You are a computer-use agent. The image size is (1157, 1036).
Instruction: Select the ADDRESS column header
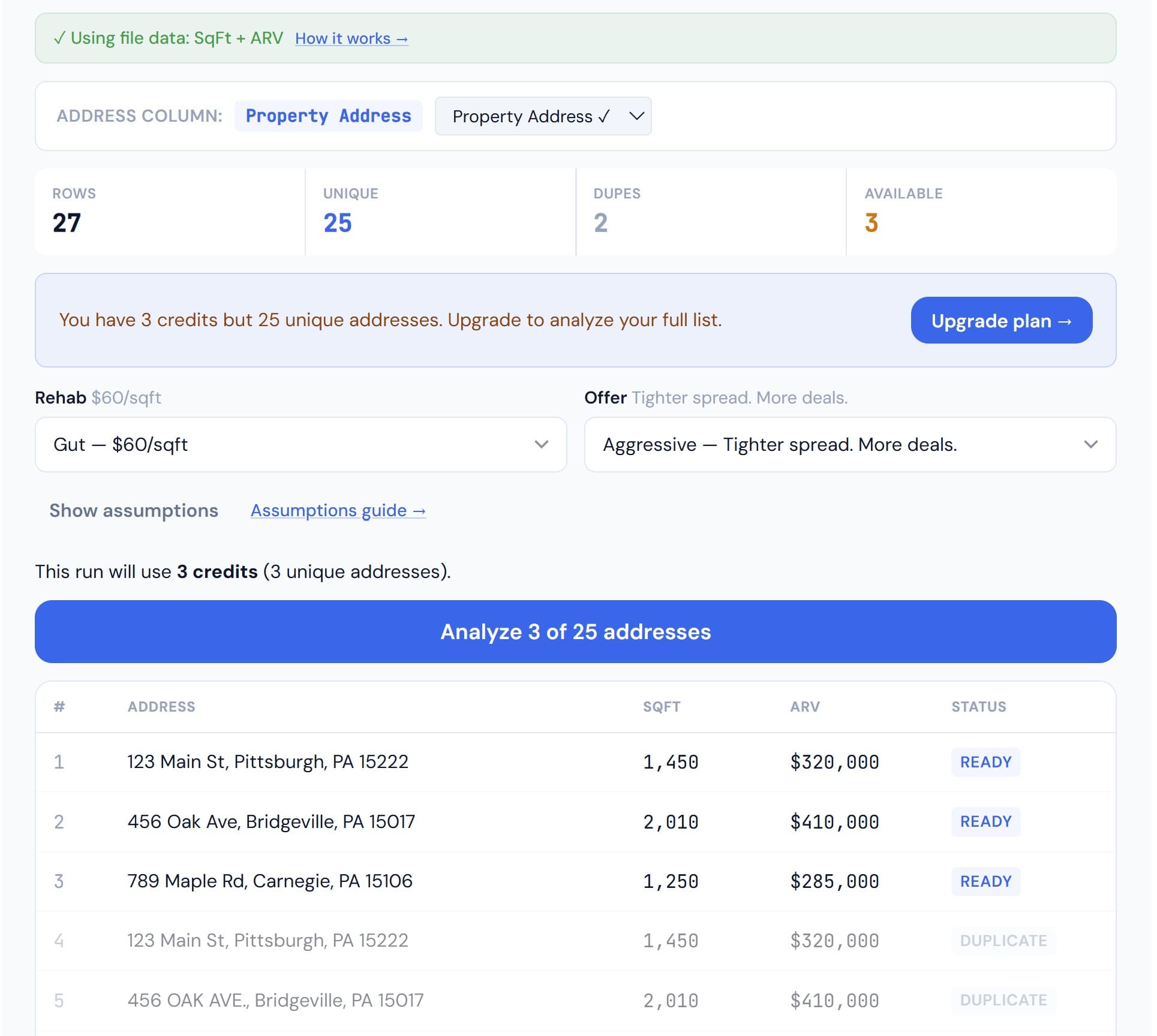pos(161,706)
